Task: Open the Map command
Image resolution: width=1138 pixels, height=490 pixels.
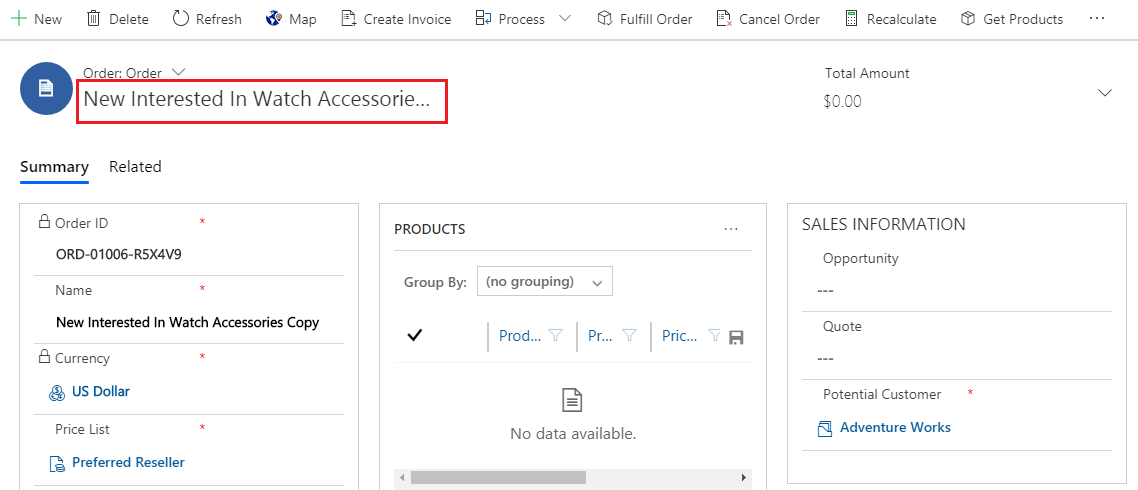Action: tap(291, 19)
